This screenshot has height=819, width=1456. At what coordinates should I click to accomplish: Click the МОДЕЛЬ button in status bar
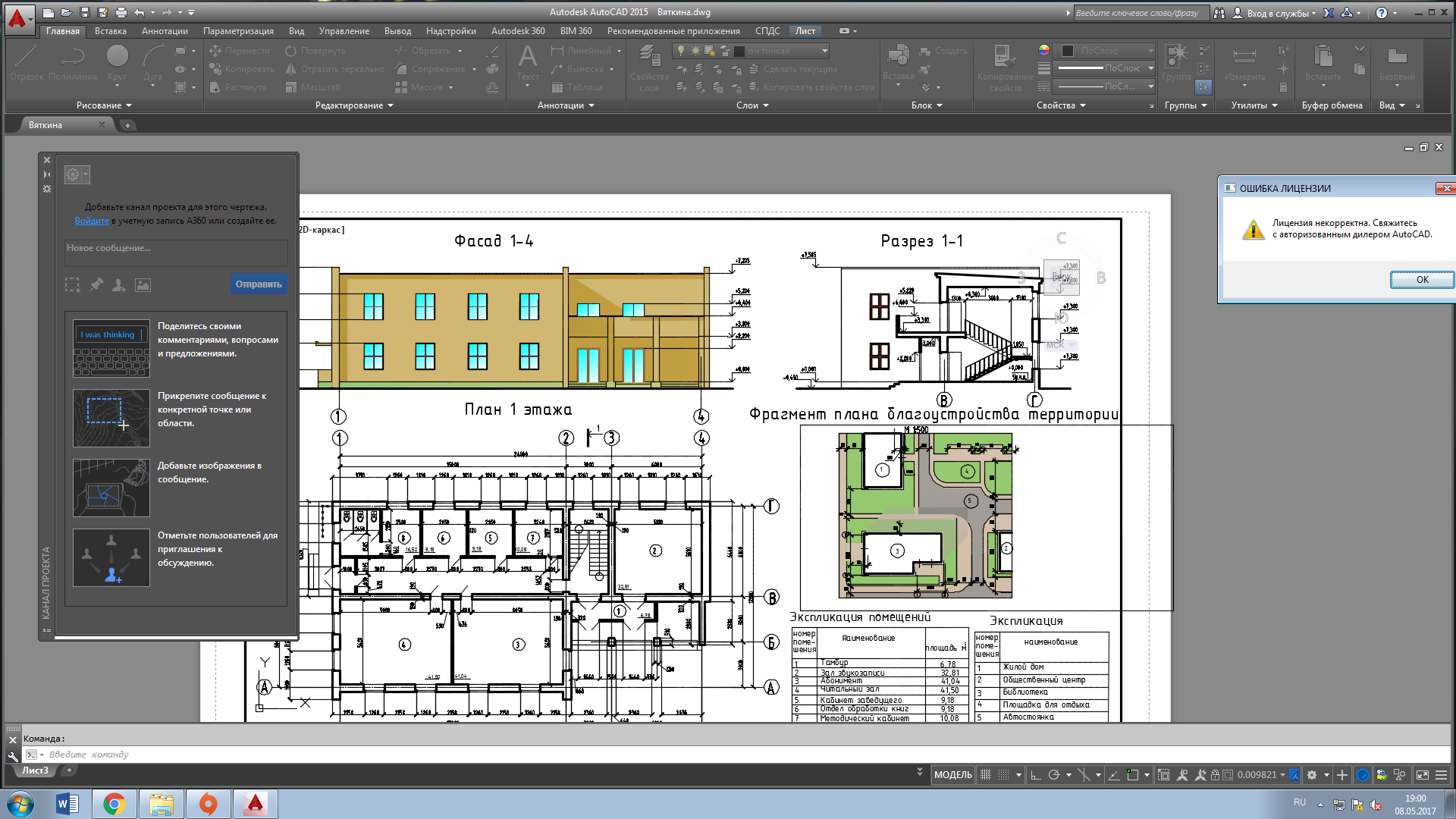(x=952, y=775)
